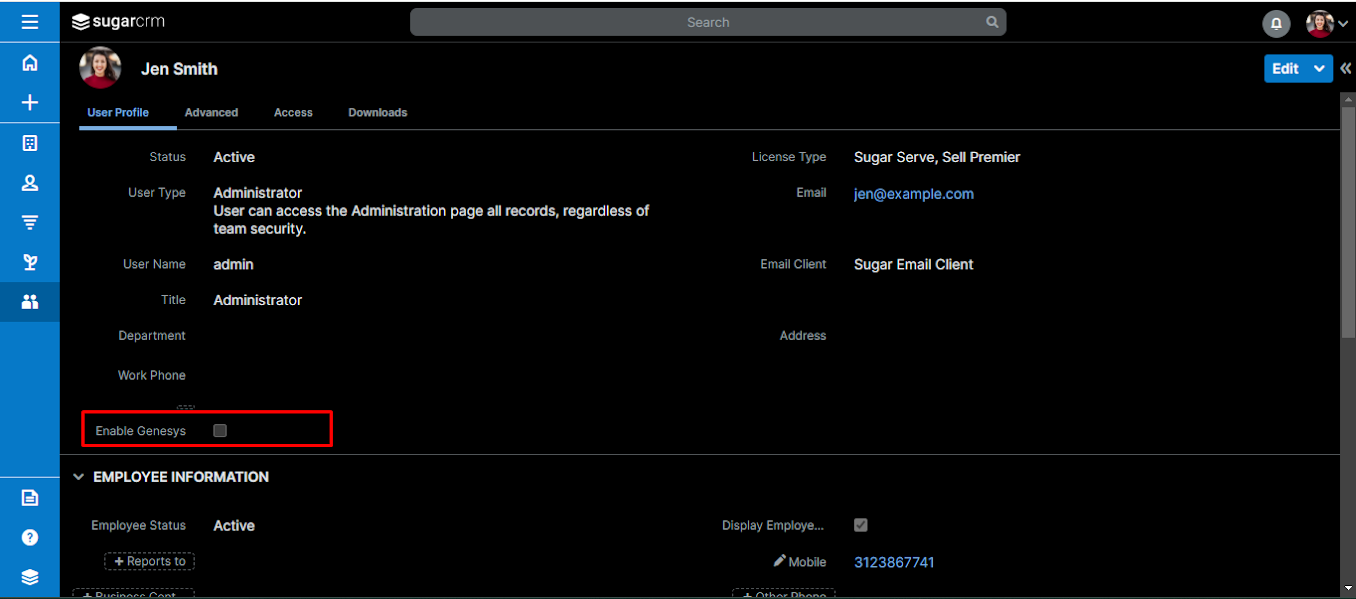Click the Edit button
The height and width of the screenshot is (599, 1356).
[1286, 68]
